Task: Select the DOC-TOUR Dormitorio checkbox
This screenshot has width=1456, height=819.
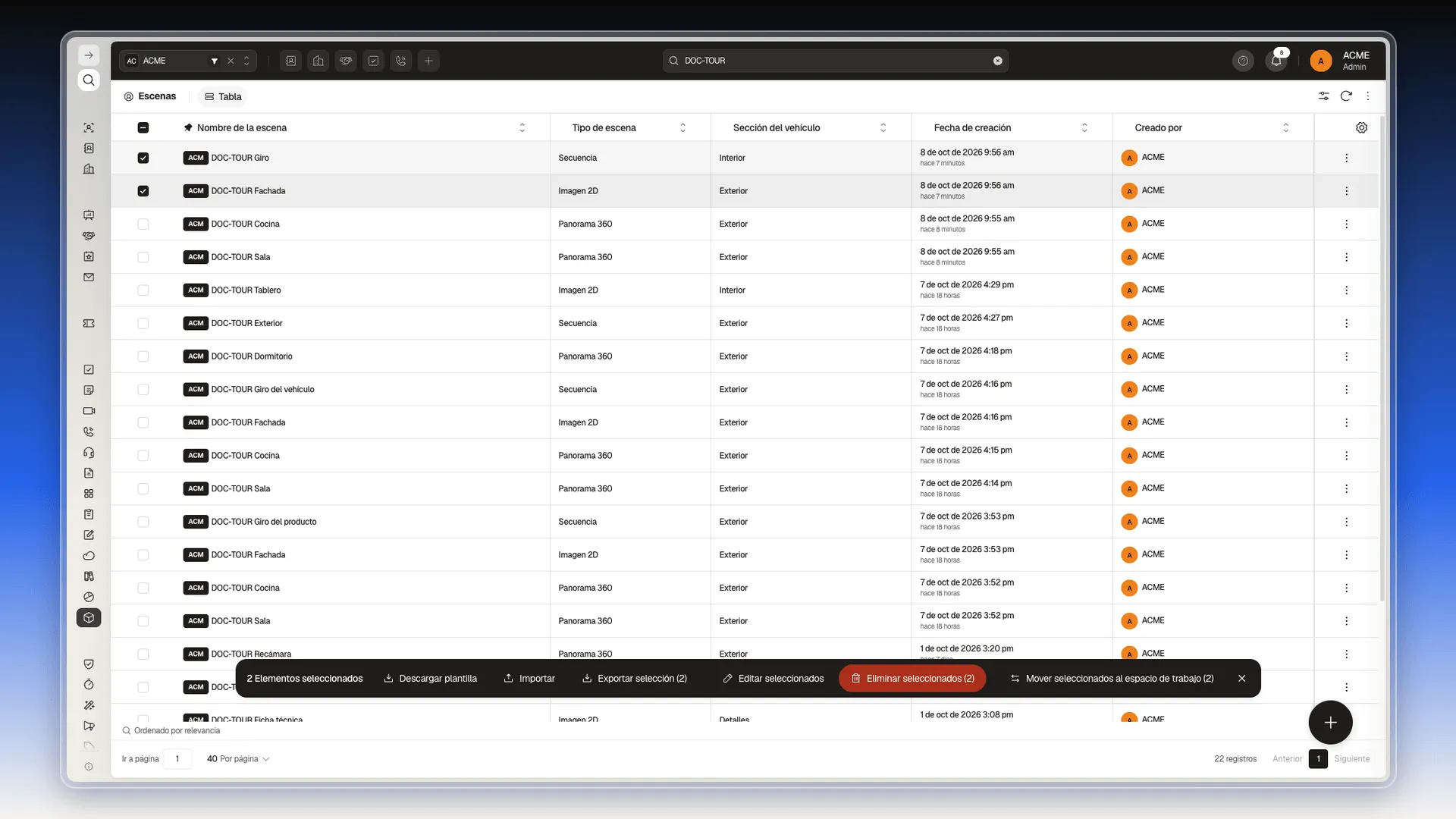Action: 143,356
